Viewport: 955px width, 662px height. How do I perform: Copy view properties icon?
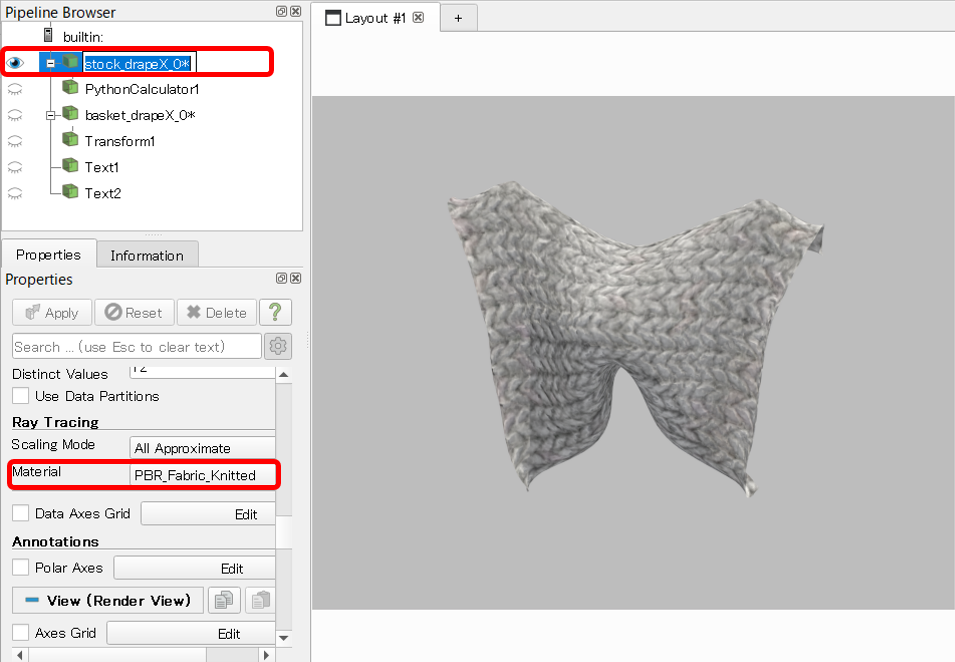coord(227,600)
